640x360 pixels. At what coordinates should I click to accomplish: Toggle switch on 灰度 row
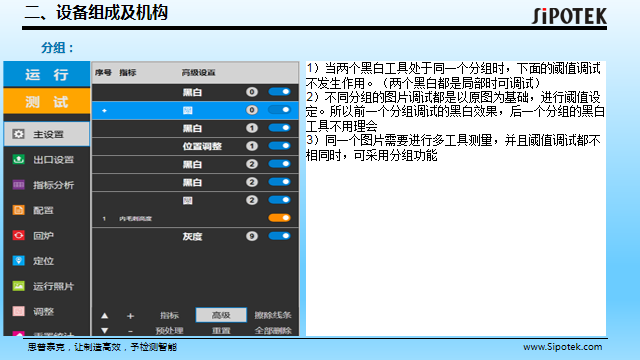tap(279, 236)
